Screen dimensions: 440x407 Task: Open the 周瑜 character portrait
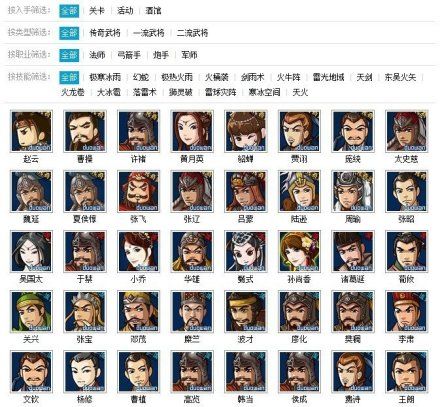coord(353,191)
